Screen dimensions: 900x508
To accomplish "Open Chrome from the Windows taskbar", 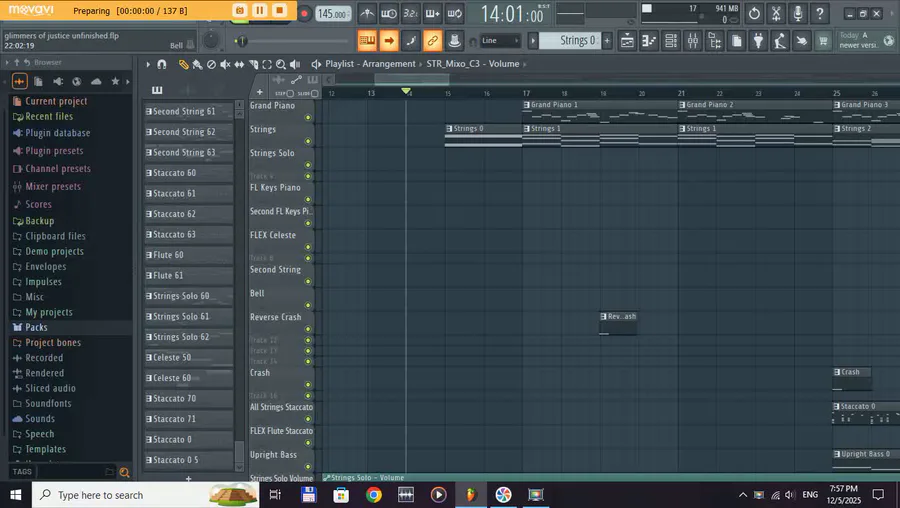I will (374, 495).
